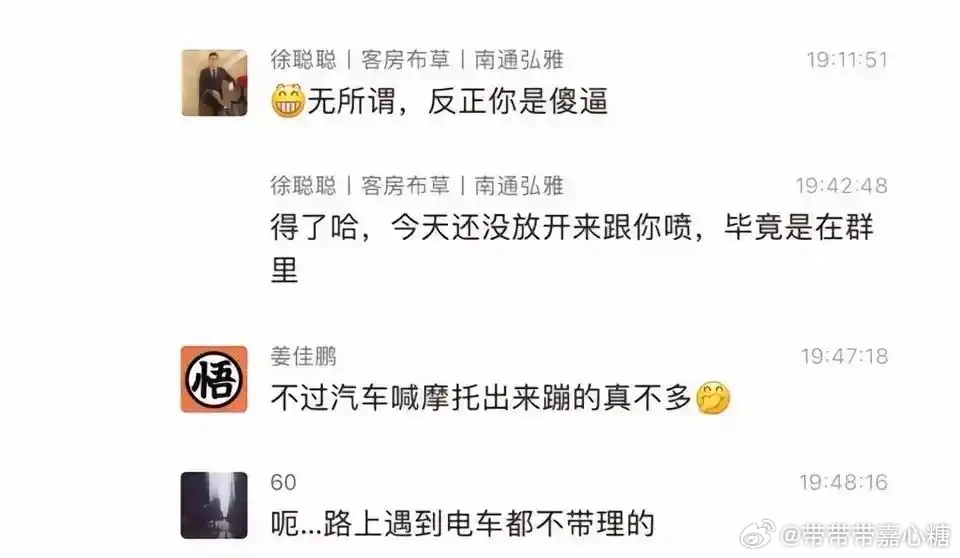Click the timestamp 19:42:48
Viewport: 960px width, 558px height.
pos(841,186)
